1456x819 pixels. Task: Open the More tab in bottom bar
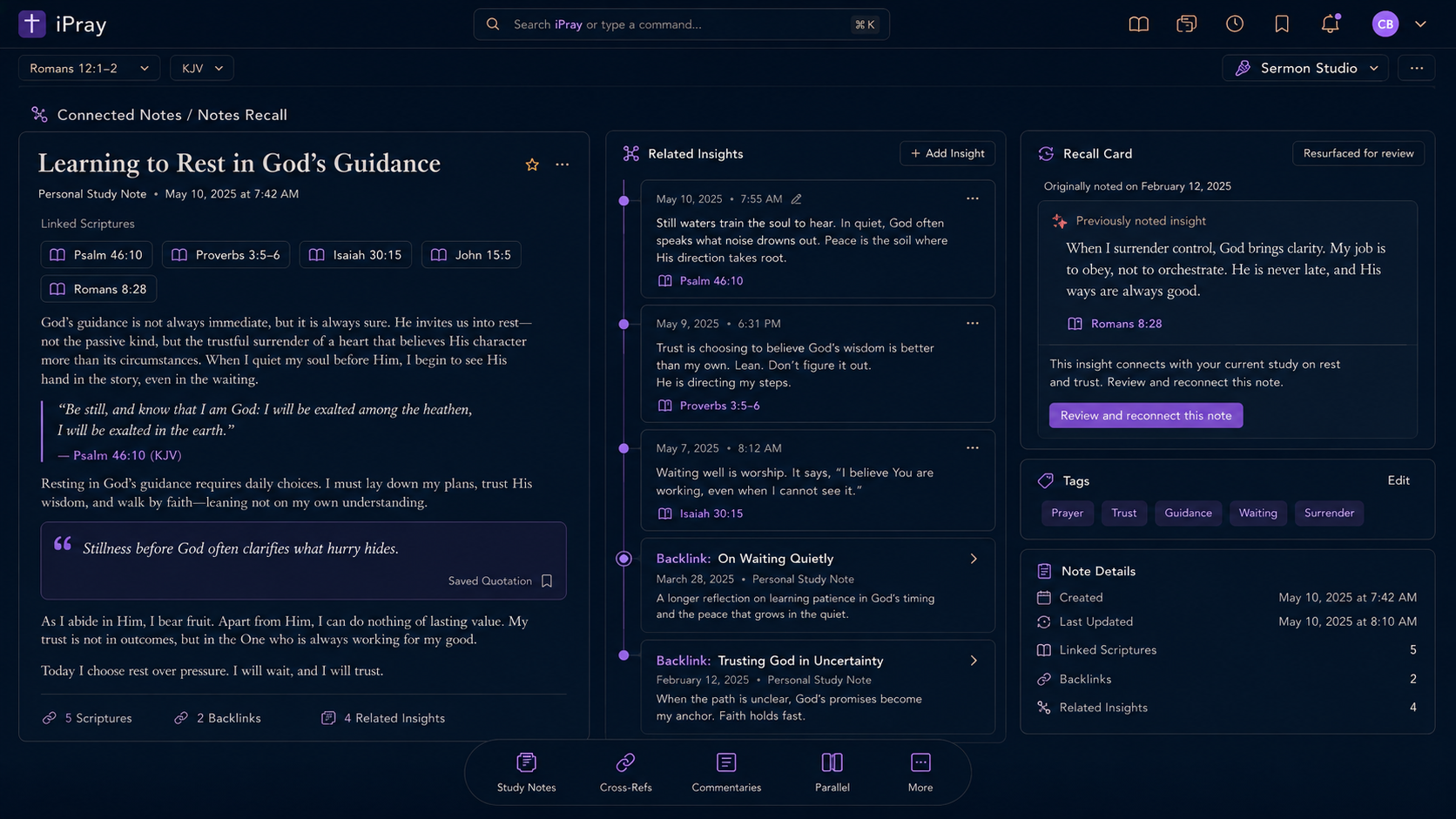point(920,773)
